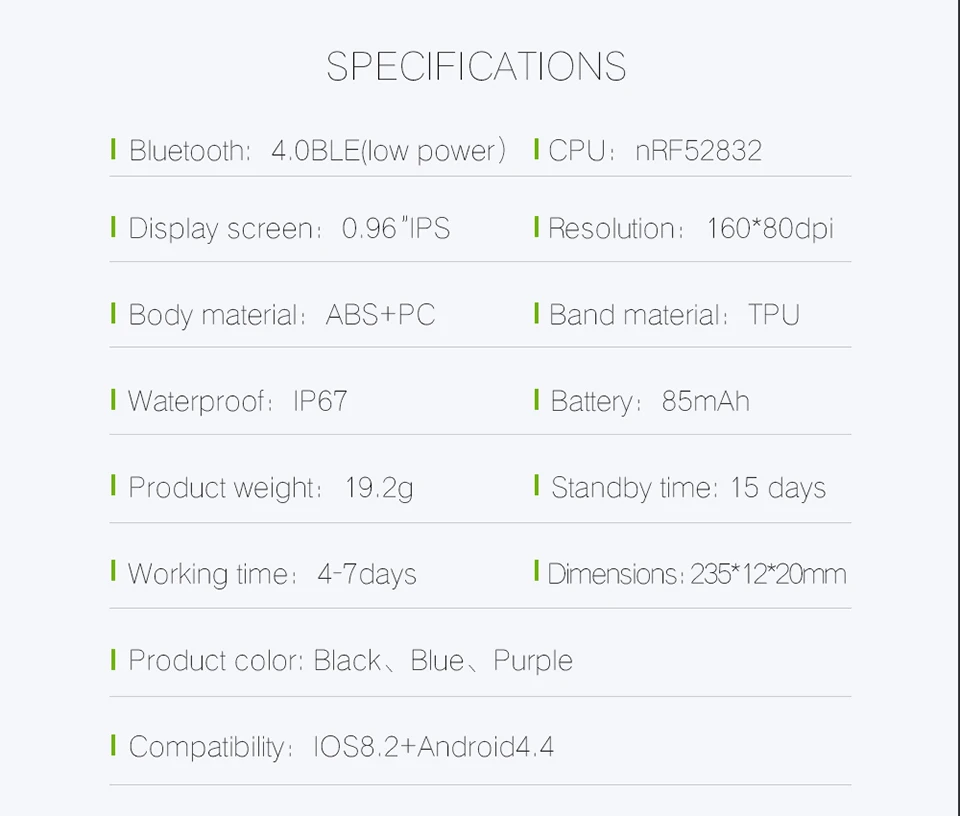
Task: Click the Working time 4-7days entry
Action: [x=272, y=574]
